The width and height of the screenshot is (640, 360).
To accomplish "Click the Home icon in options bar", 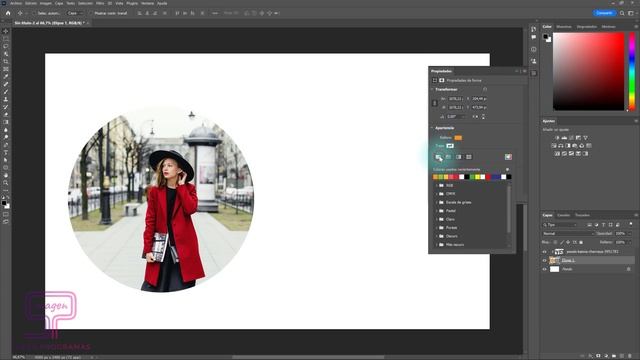I will [8, 13].
